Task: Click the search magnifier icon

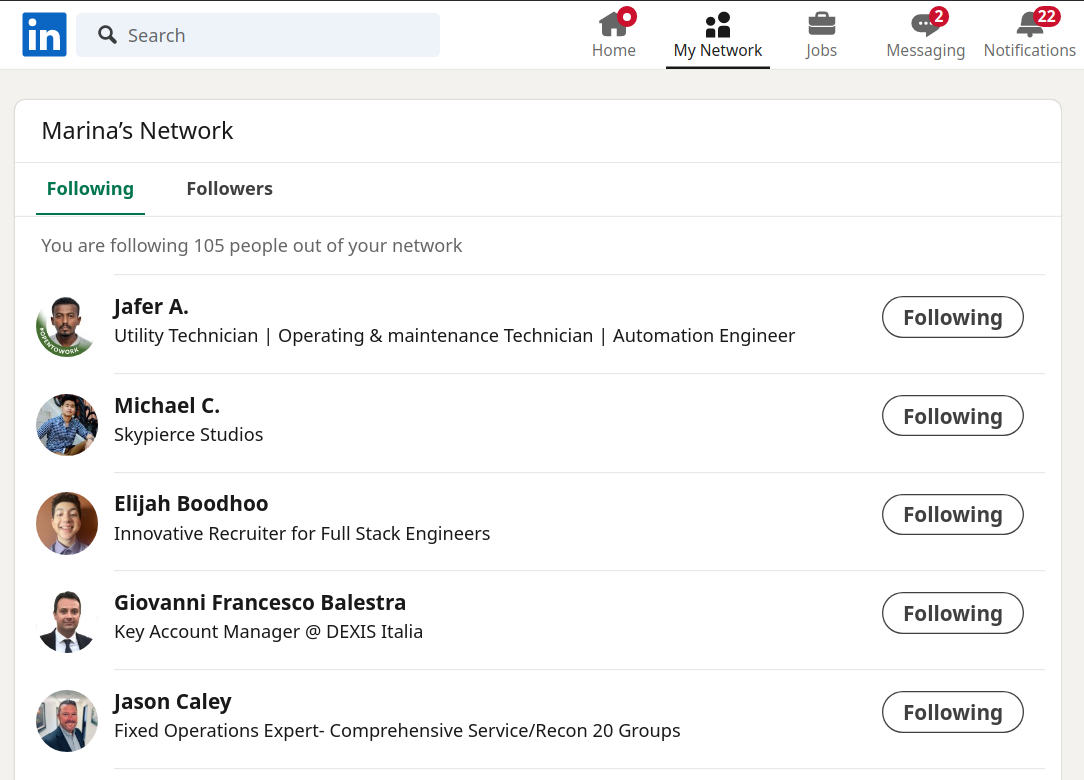Action: tap(107, 34)
